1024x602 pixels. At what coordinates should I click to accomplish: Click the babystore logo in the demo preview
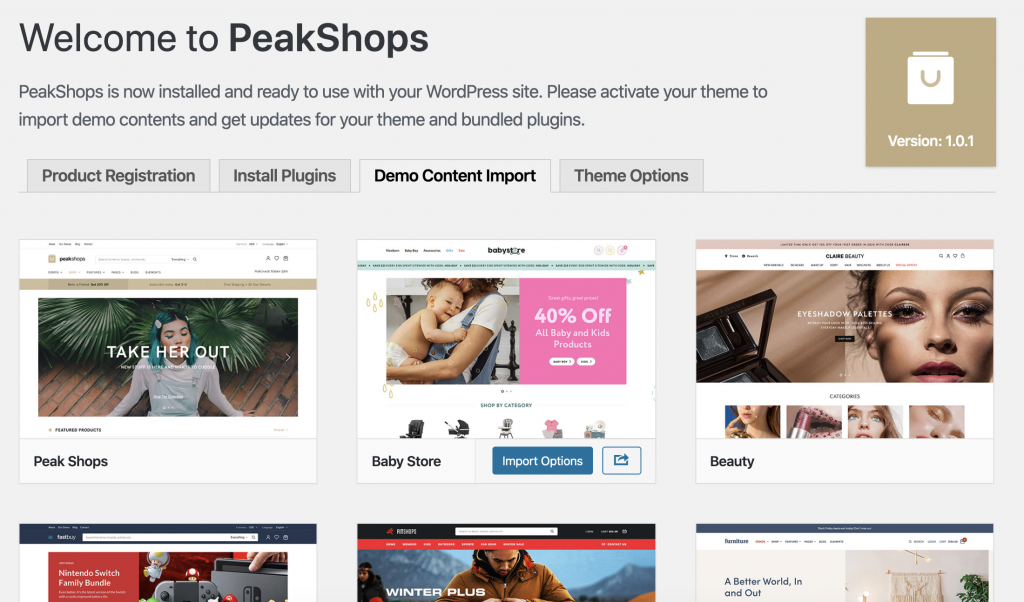[506, 250]
